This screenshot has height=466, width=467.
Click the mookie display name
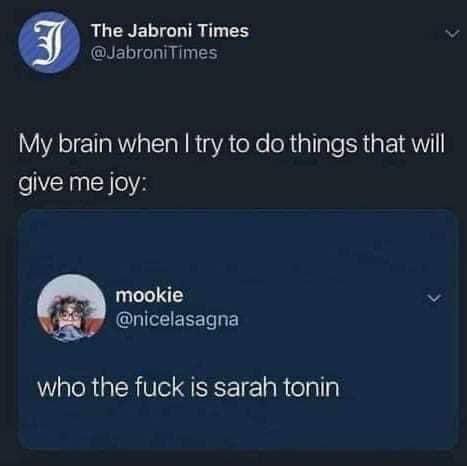149,295
